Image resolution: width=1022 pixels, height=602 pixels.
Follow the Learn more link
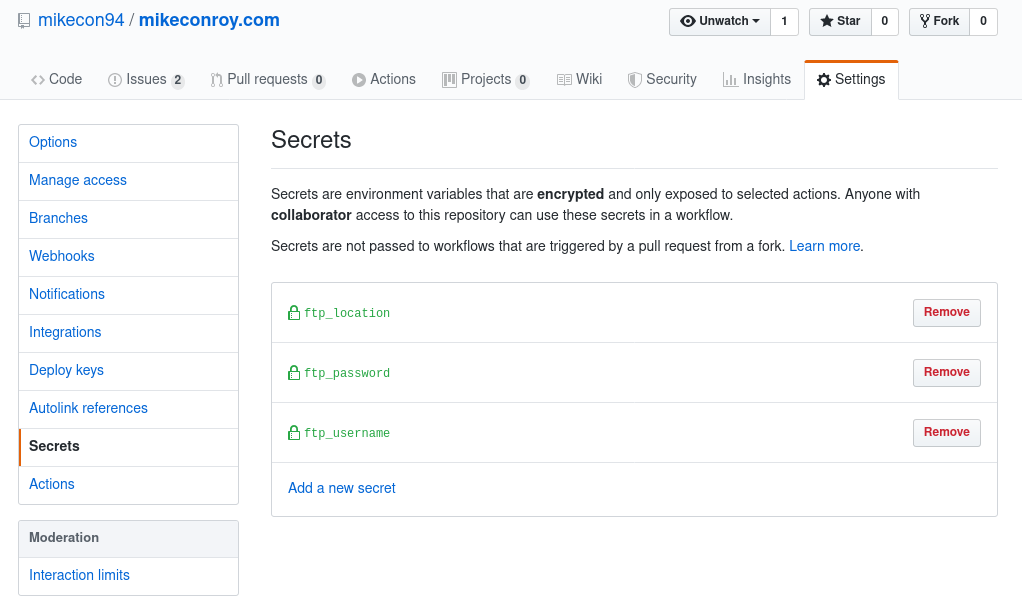pyautogui.click(x=825, y=246)
